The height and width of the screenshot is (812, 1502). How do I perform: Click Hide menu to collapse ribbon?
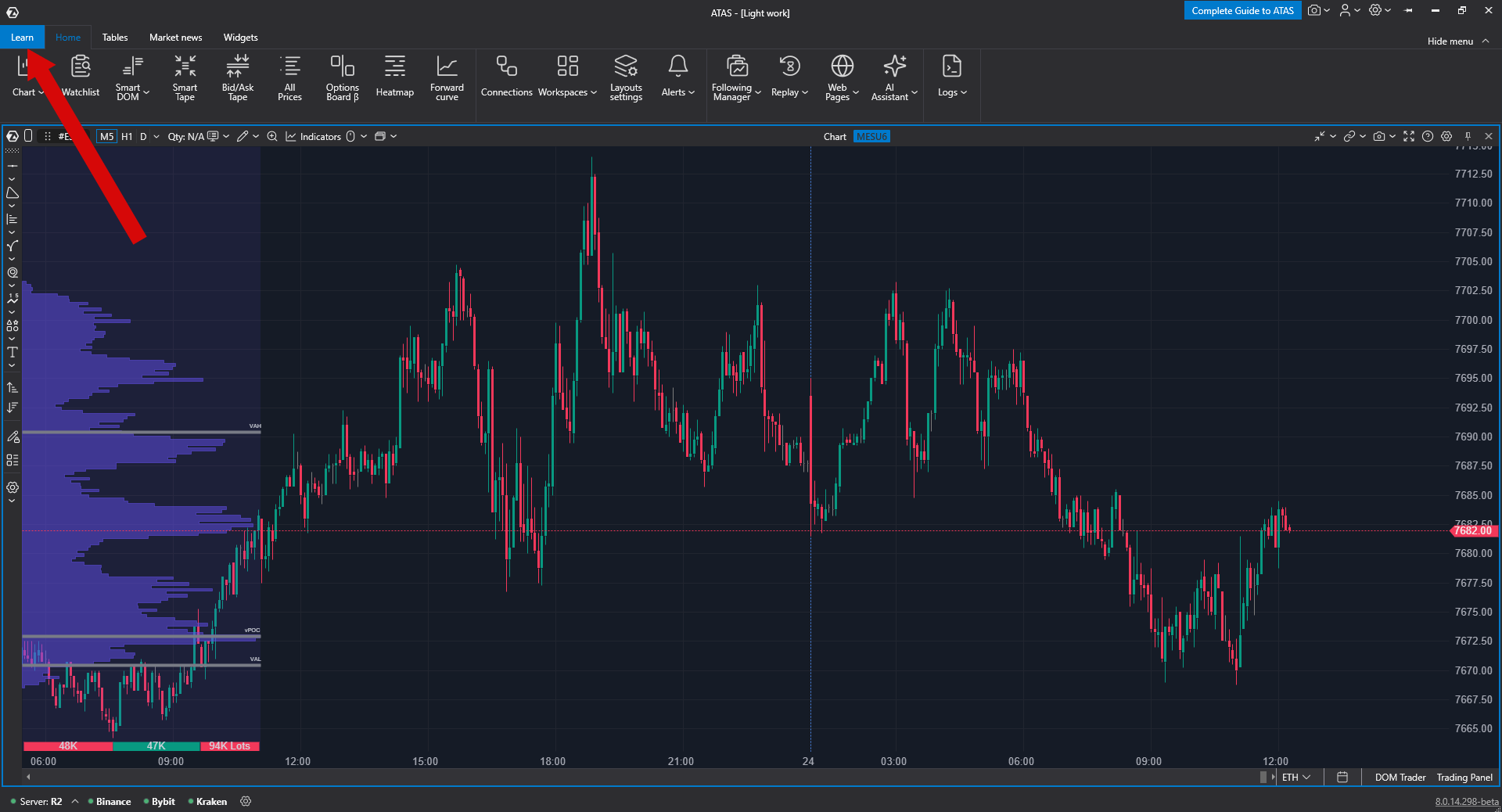coord(1458,41)
